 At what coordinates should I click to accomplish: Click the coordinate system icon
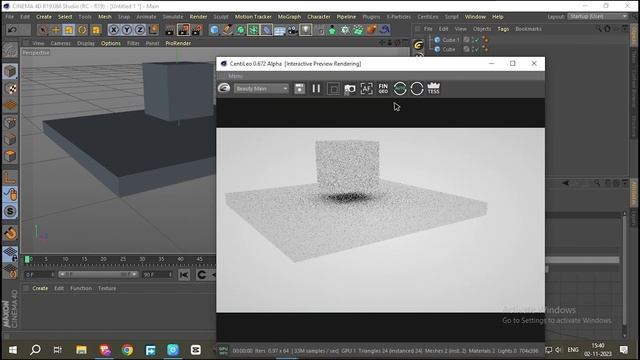(153, 30)
